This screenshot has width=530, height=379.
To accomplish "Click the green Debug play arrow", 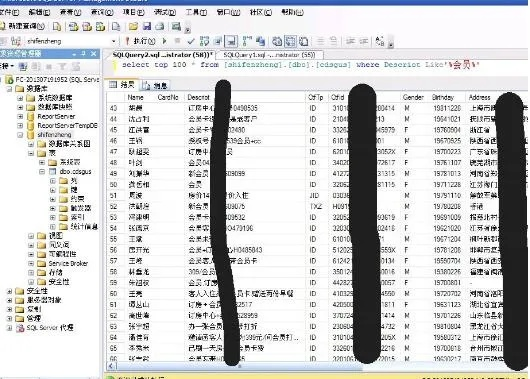I will [165, 41].
